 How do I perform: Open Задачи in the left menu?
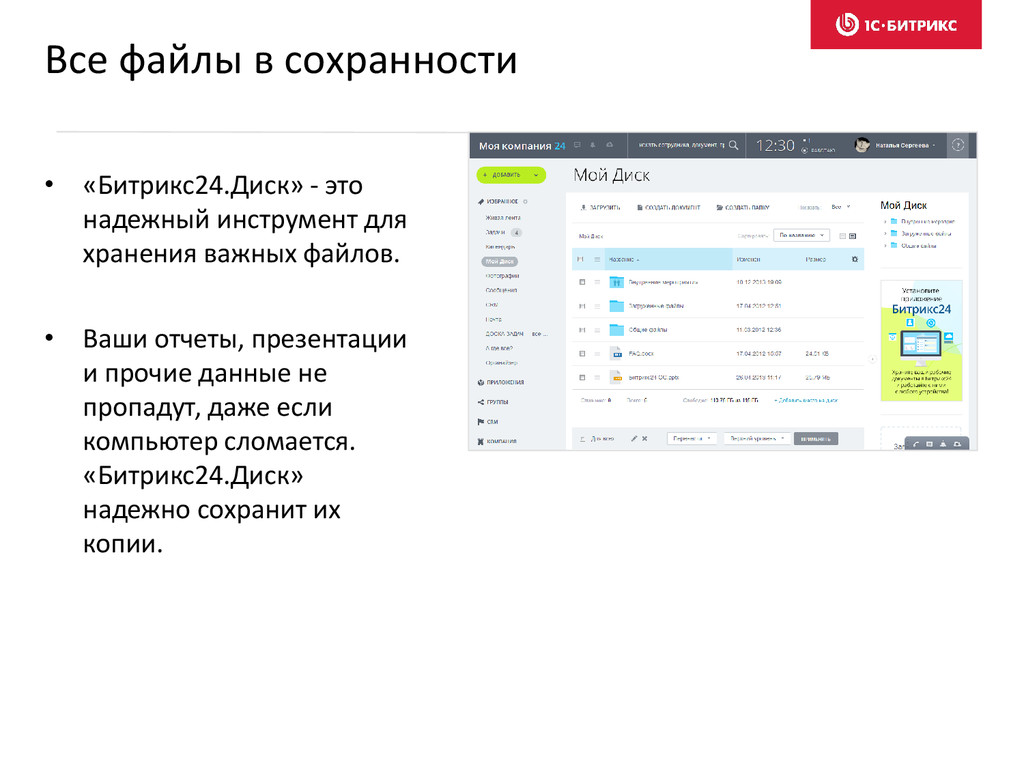495,232
